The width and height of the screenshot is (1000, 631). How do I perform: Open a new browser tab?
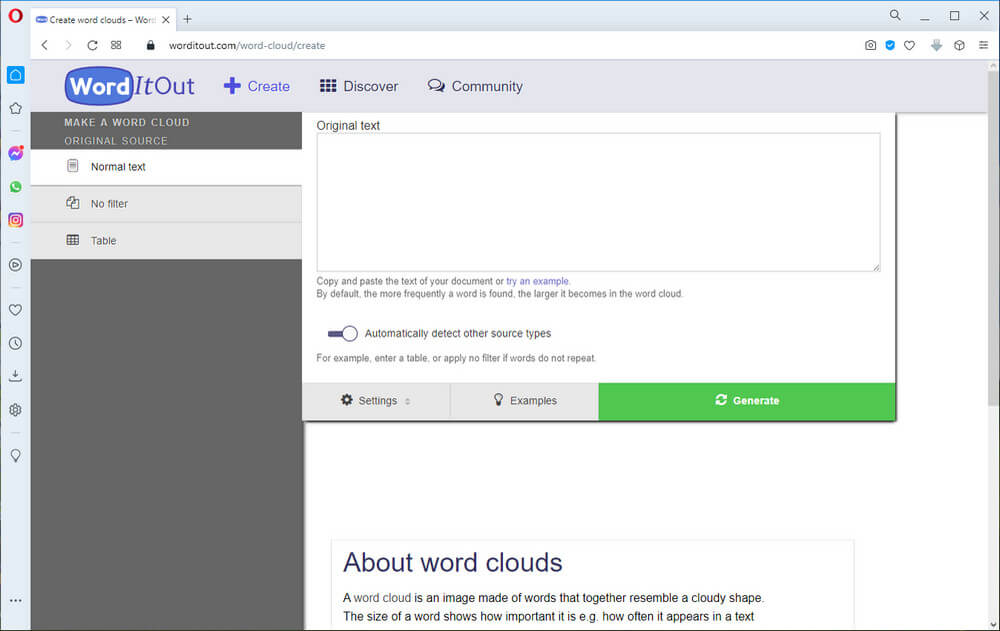[x=188, y=19]
